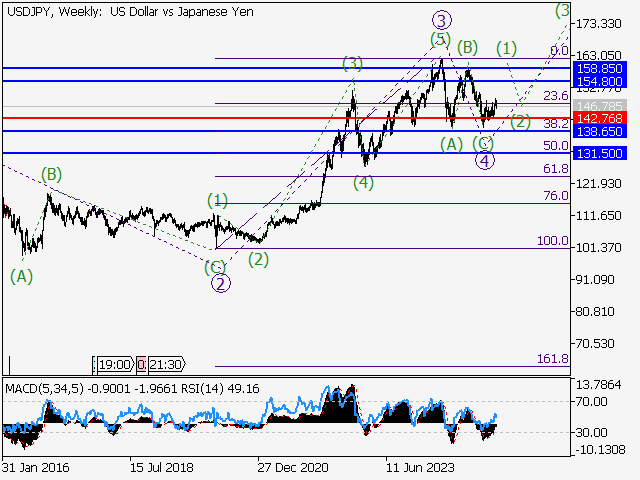Click the circled purple wave 2 marker
The height and width of the screenshot is (480, 640).
[217, 283]
